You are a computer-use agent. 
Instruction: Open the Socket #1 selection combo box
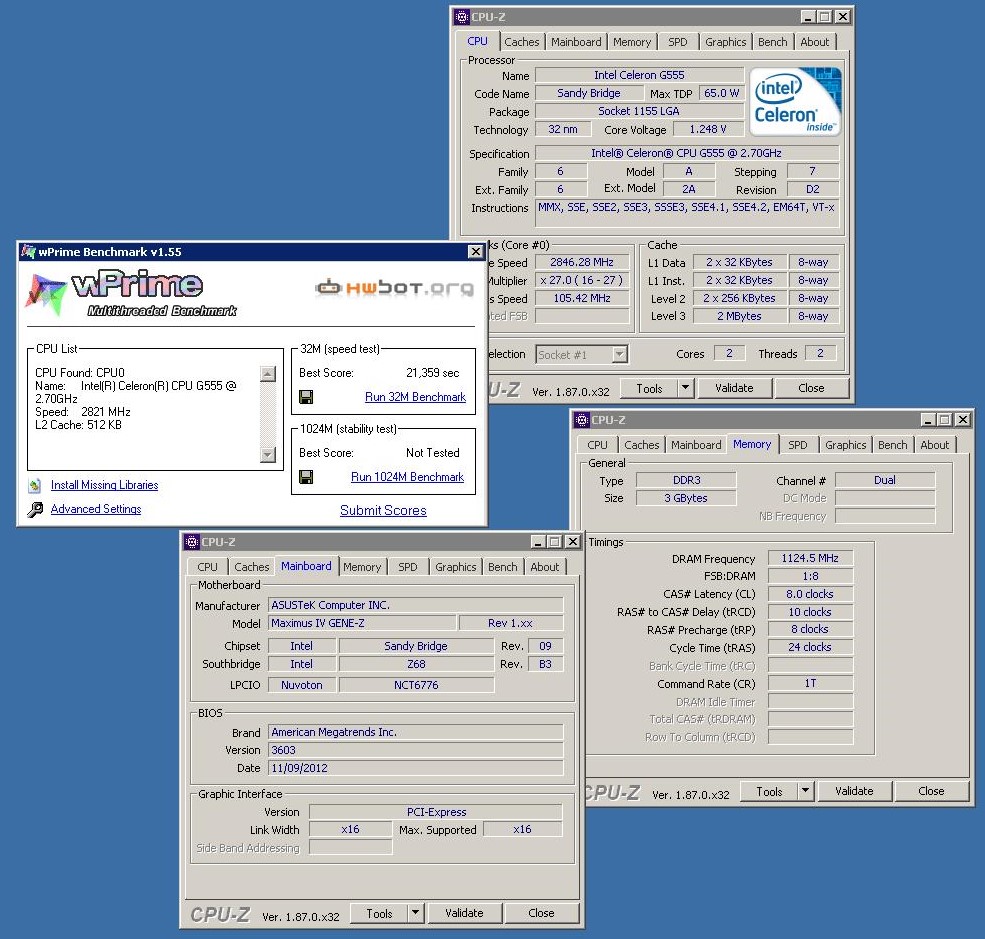coord(581,354)
